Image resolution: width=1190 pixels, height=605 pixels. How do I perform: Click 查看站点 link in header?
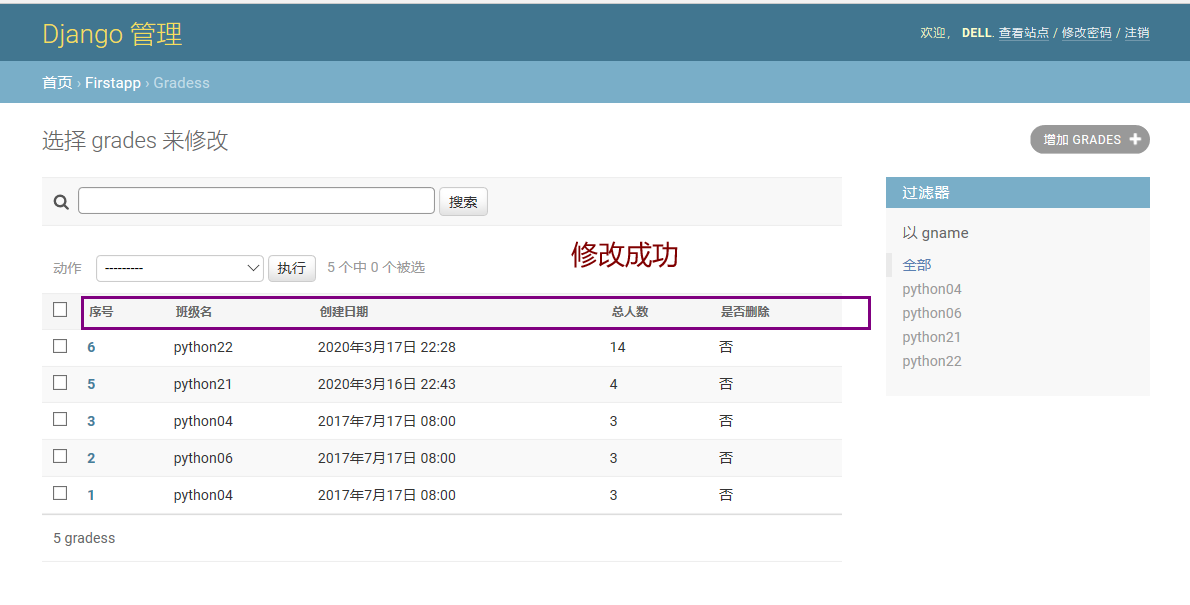point(1024,33)
